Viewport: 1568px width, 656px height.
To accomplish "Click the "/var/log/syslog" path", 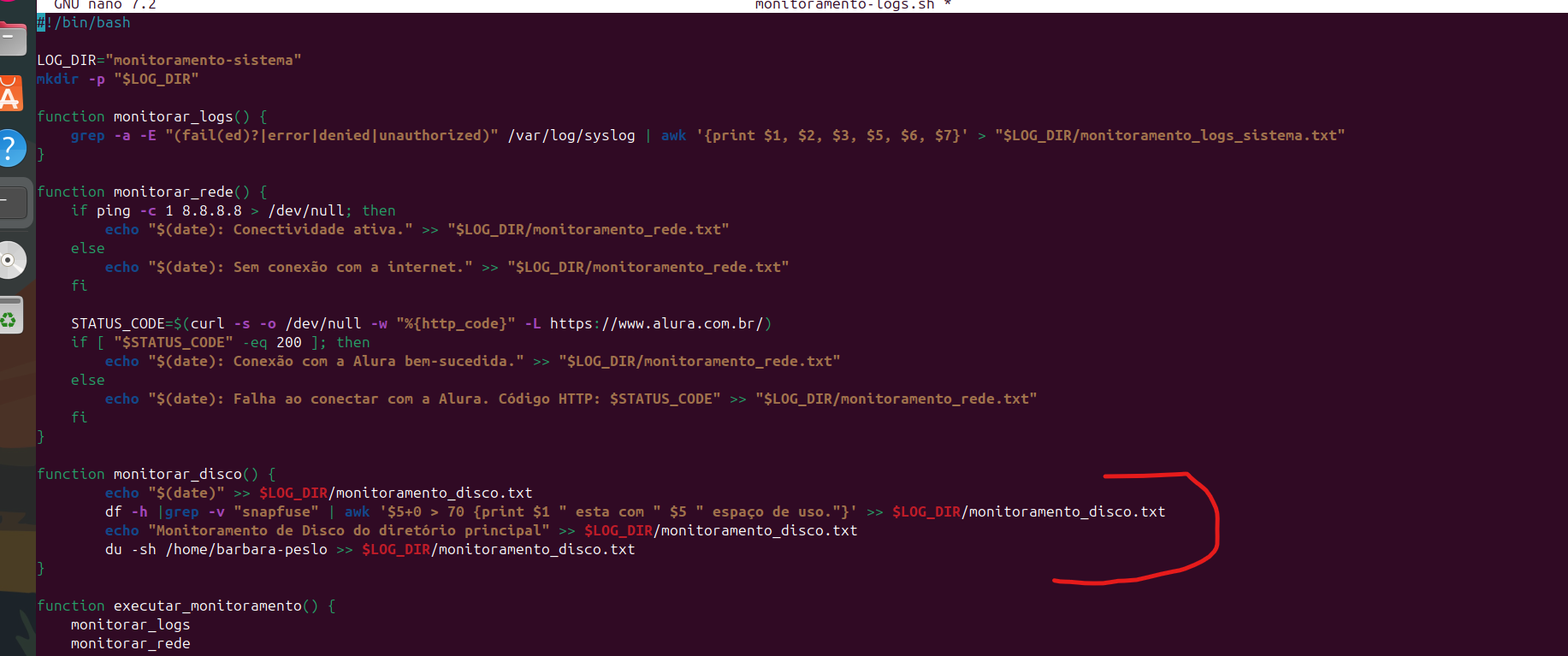I will pos(571,135).
